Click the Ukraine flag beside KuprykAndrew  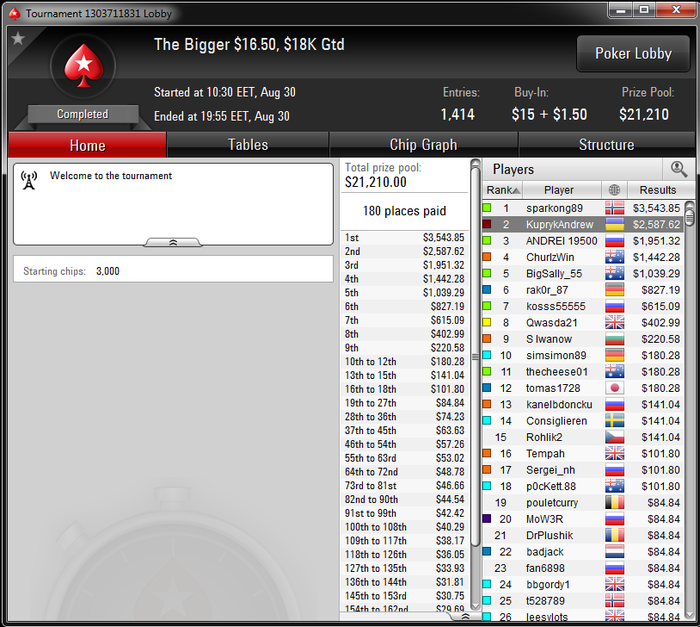tap(614, 224)
